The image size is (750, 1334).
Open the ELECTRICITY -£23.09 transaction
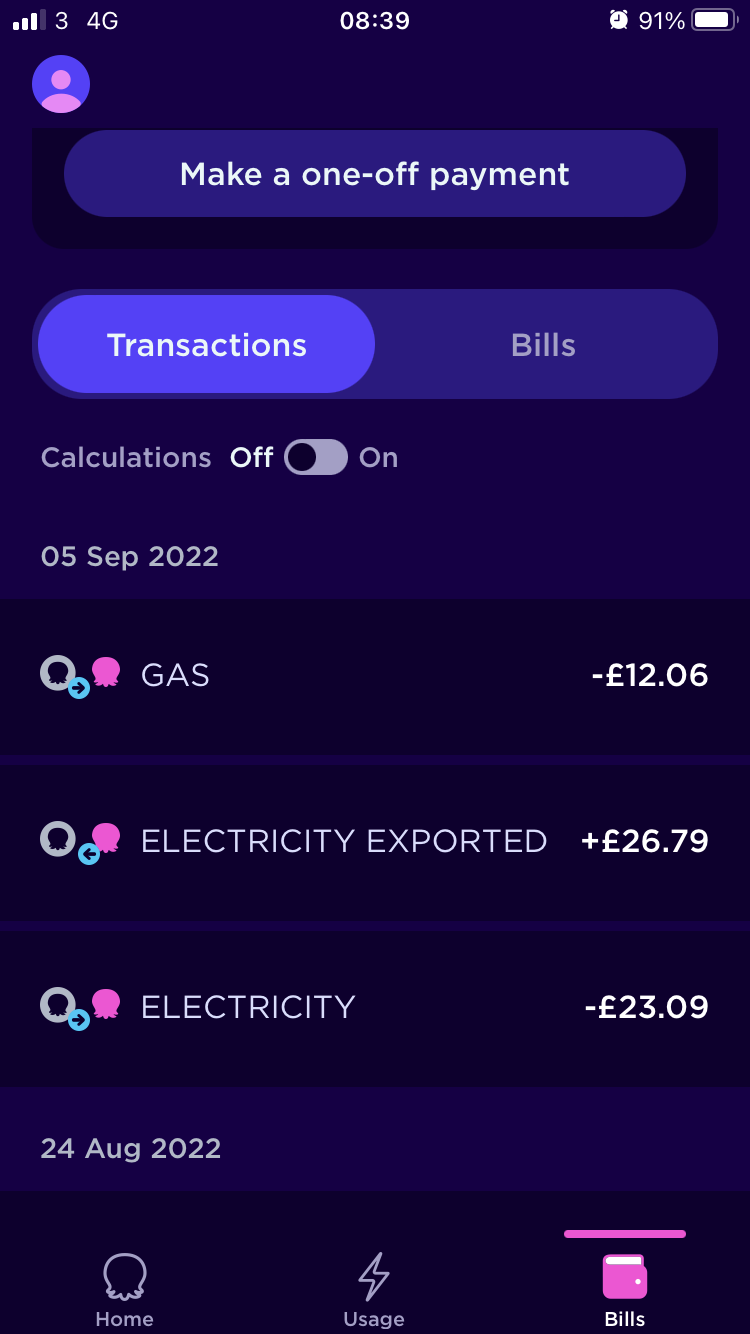click(x=375, y=1007)
